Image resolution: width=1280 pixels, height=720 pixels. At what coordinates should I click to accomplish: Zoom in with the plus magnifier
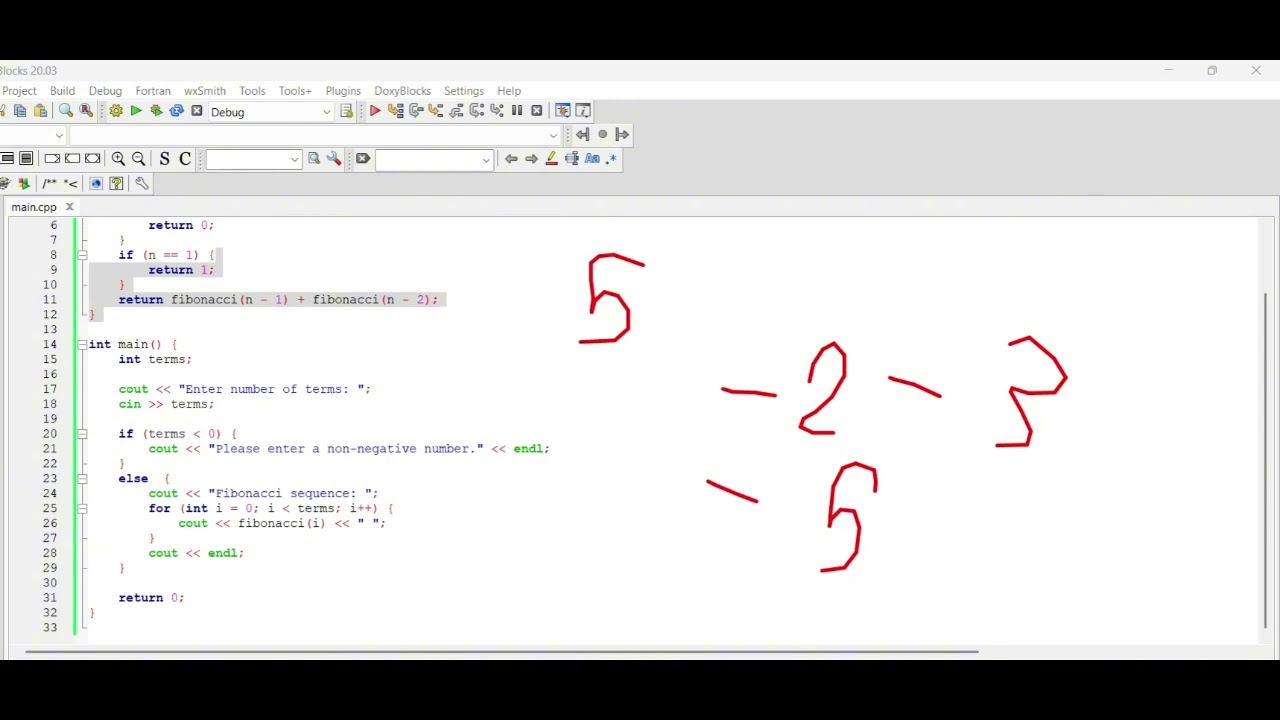[x=118, y=159]
